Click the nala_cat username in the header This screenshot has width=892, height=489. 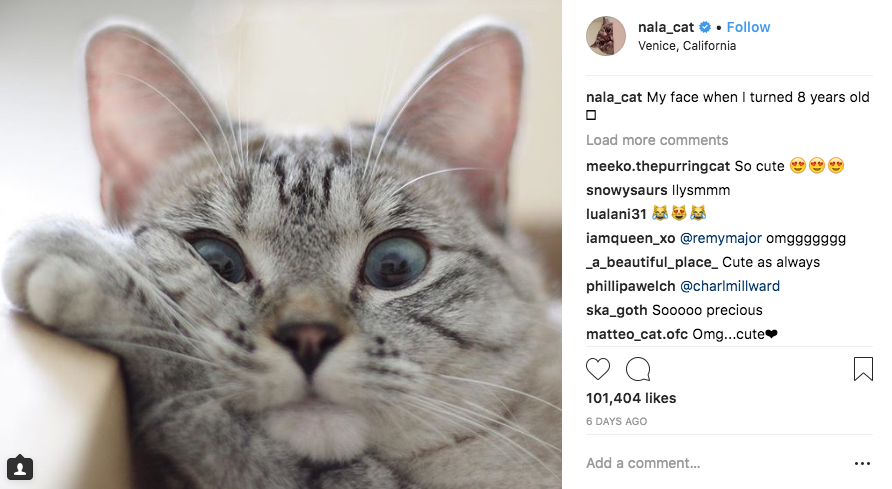(666, 27)
